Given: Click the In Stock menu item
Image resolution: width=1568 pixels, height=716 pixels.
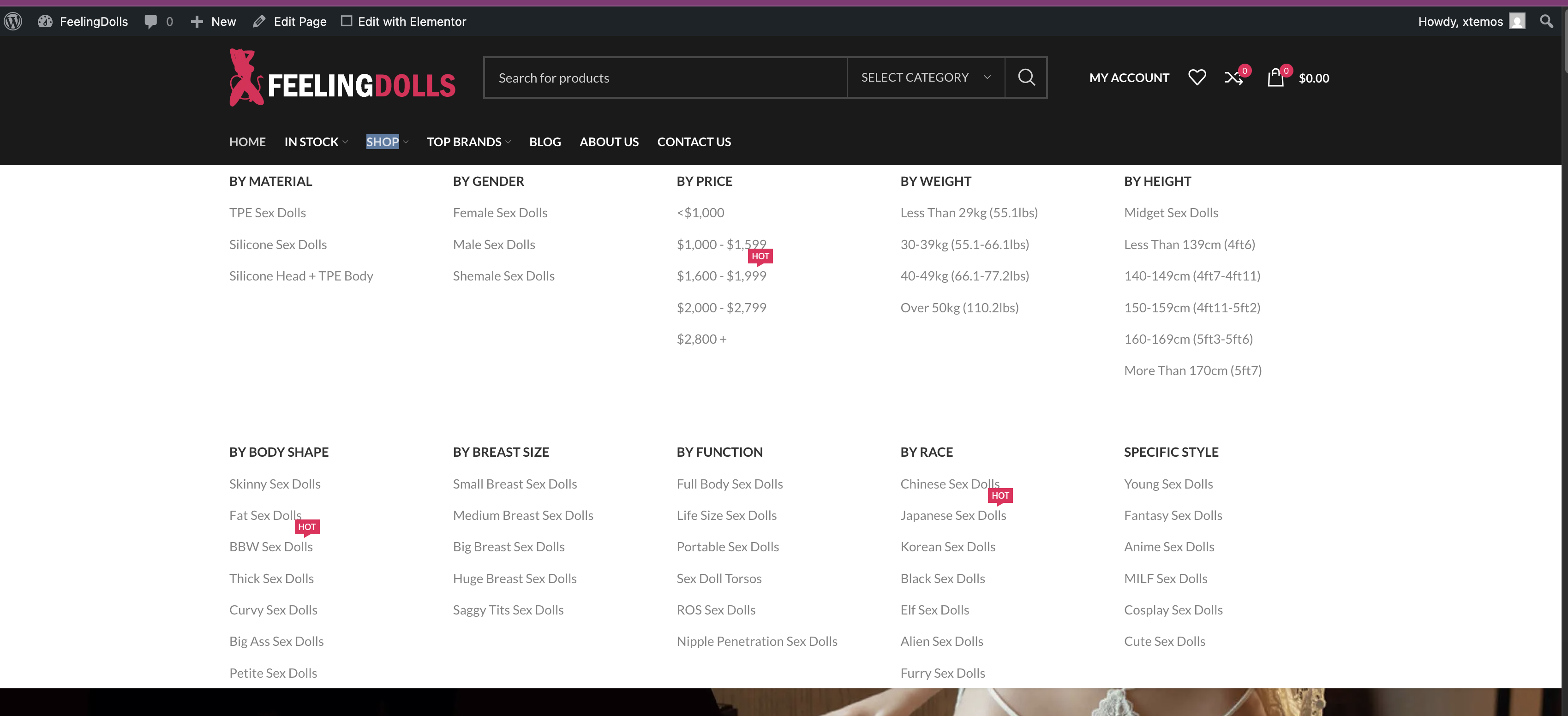Looking at the screenshot, I should pos(311,142).
